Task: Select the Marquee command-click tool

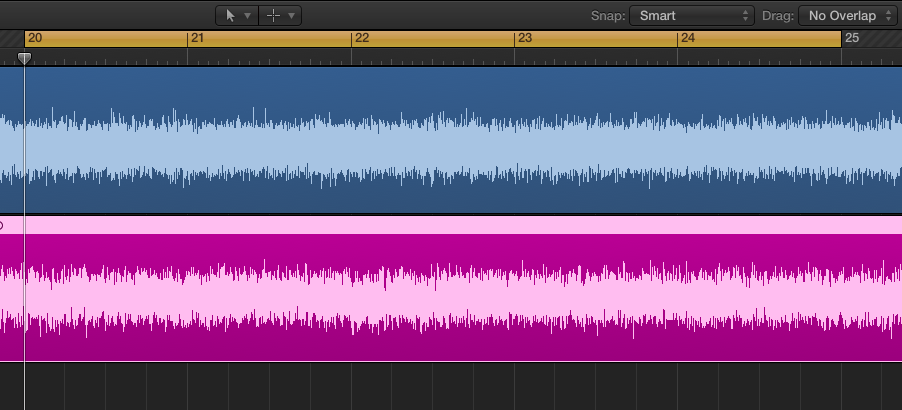Action: (x=274, y=16)
